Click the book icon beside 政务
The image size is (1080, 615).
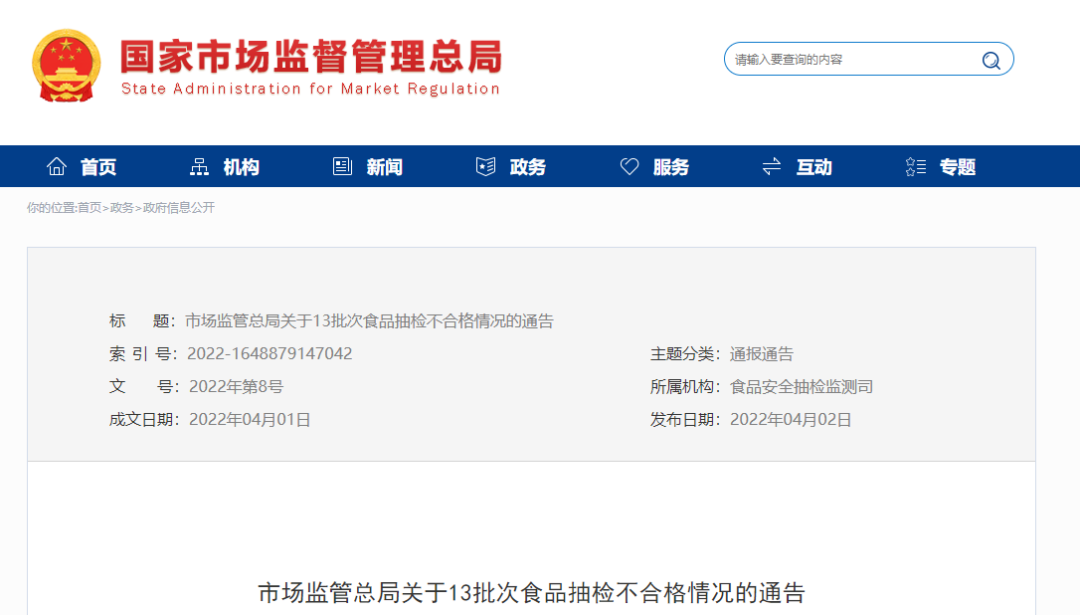486,167
